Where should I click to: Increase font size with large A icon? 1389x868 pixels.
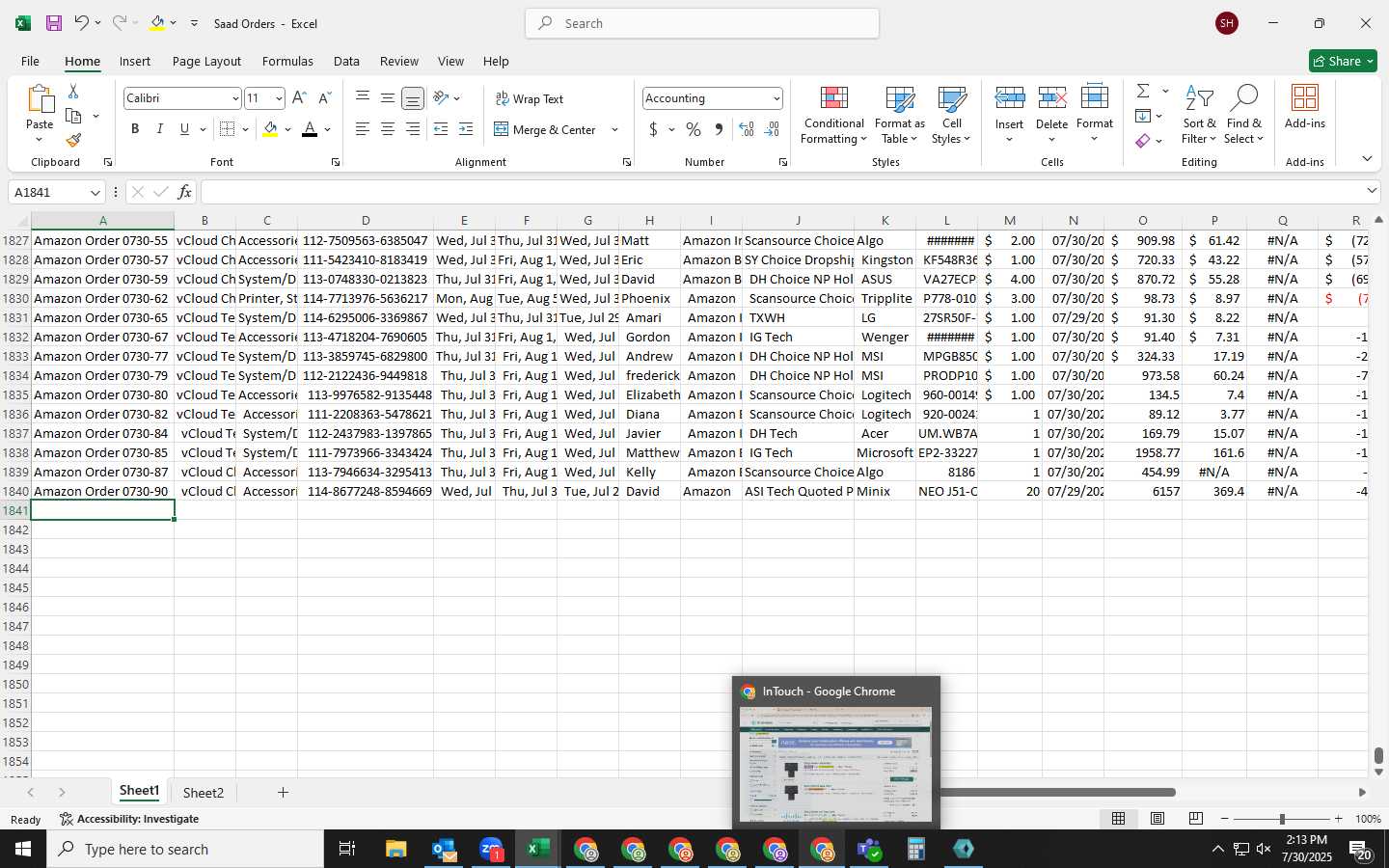(x=299, y=97)
